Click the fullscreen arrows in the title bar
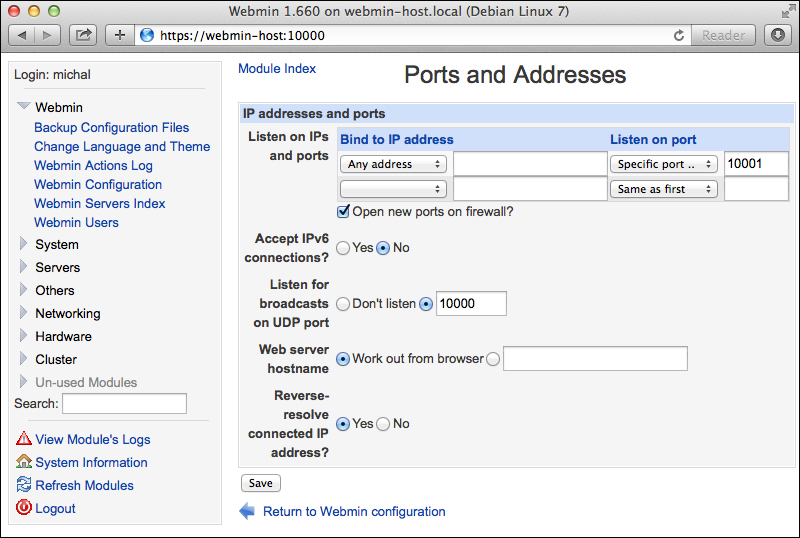Image resolution: width=800 pixels, height=538 pixels. (787, 11)
